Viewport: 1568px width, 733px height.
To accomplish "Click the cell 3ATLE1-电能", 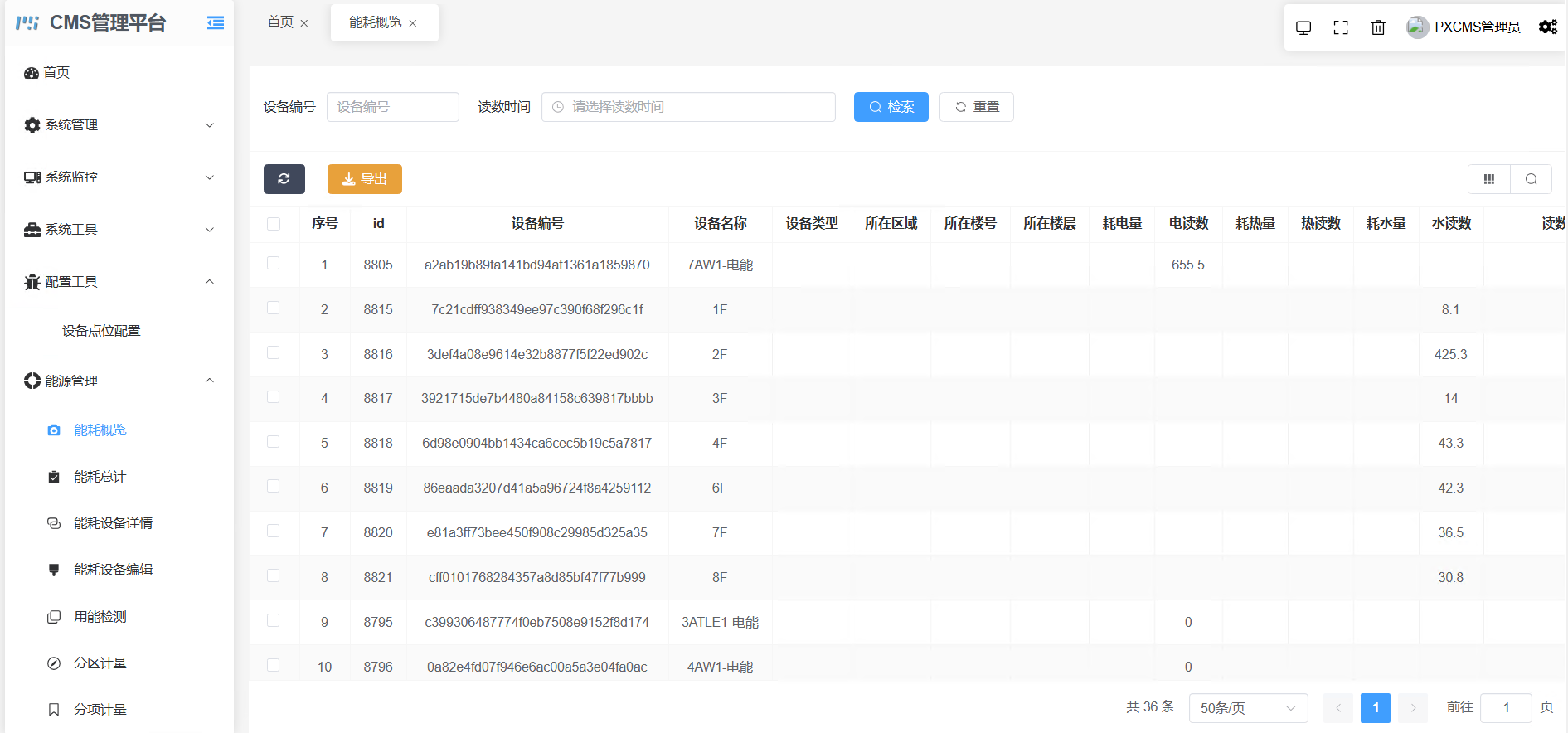I will coord(720,623).
